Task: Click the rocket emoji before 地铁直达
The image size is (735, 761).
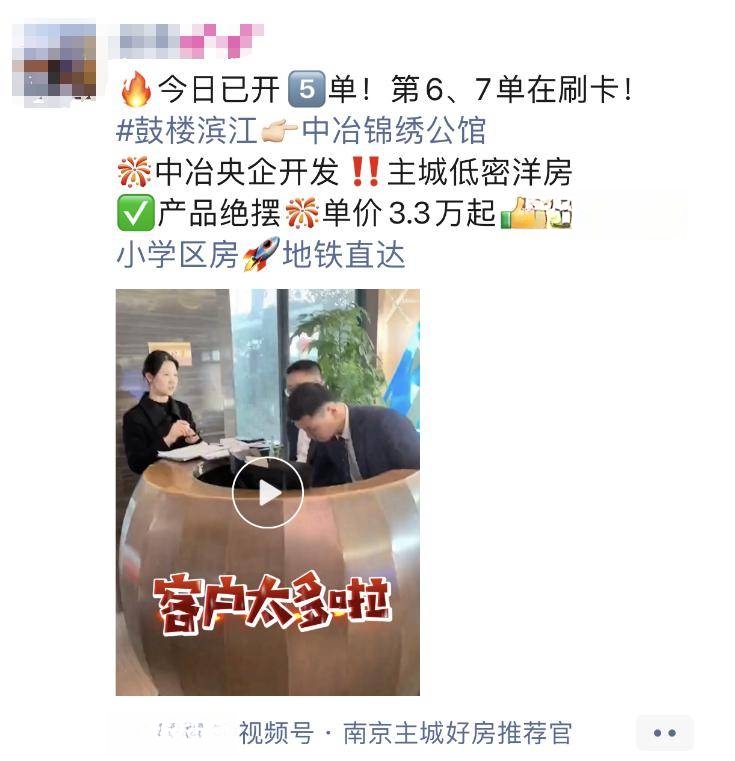Action: point(261,254)
